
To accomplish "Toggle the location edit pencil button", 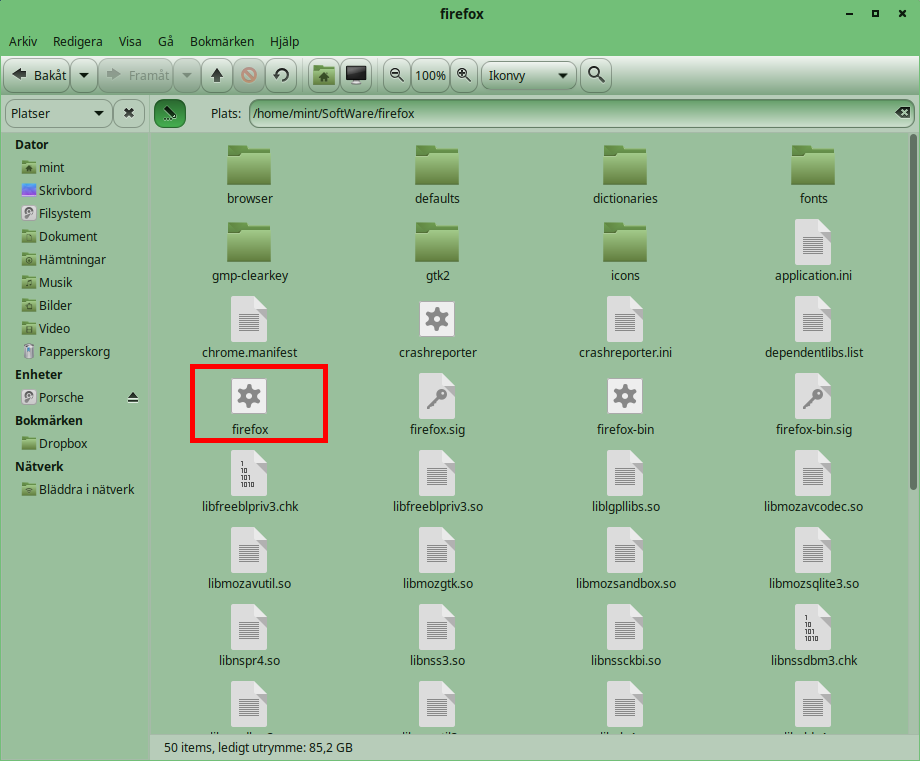I will coord(170,113).
